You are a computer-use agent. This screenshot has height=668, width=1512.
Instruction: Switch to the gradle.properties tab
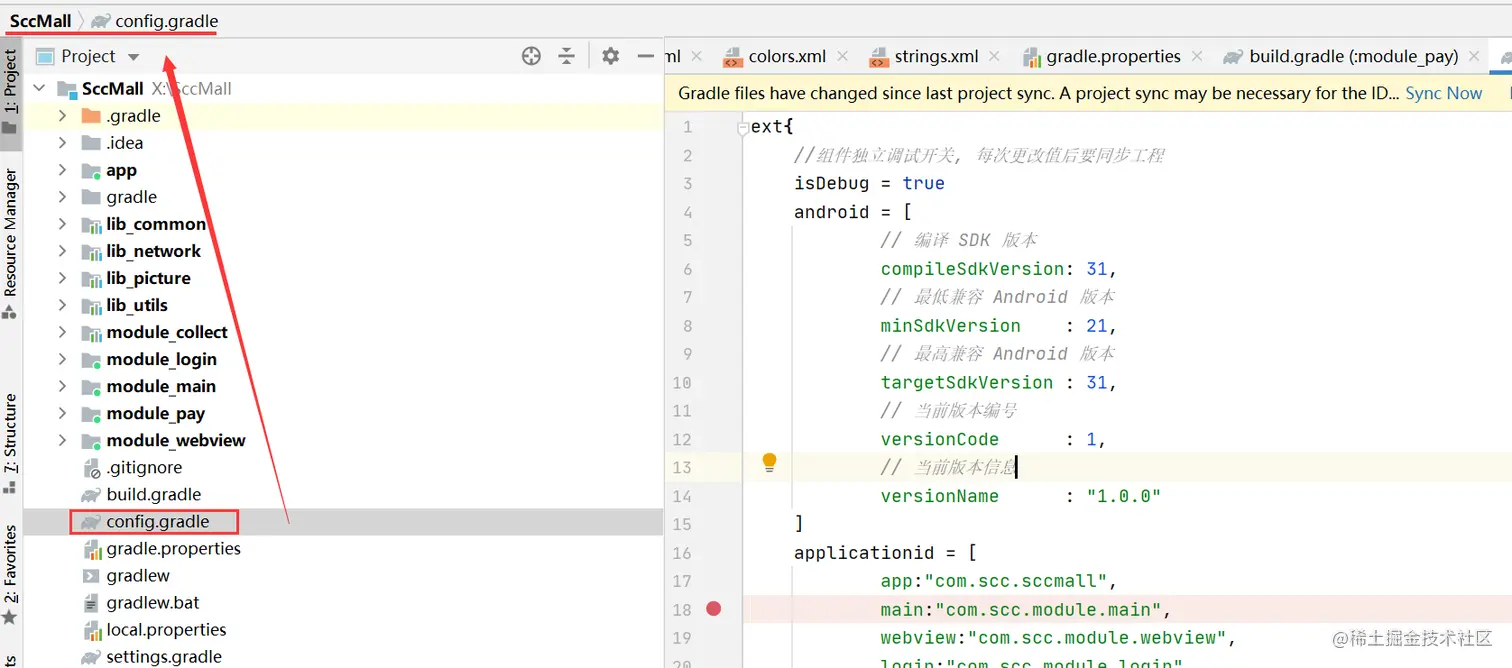point(1112,57)
